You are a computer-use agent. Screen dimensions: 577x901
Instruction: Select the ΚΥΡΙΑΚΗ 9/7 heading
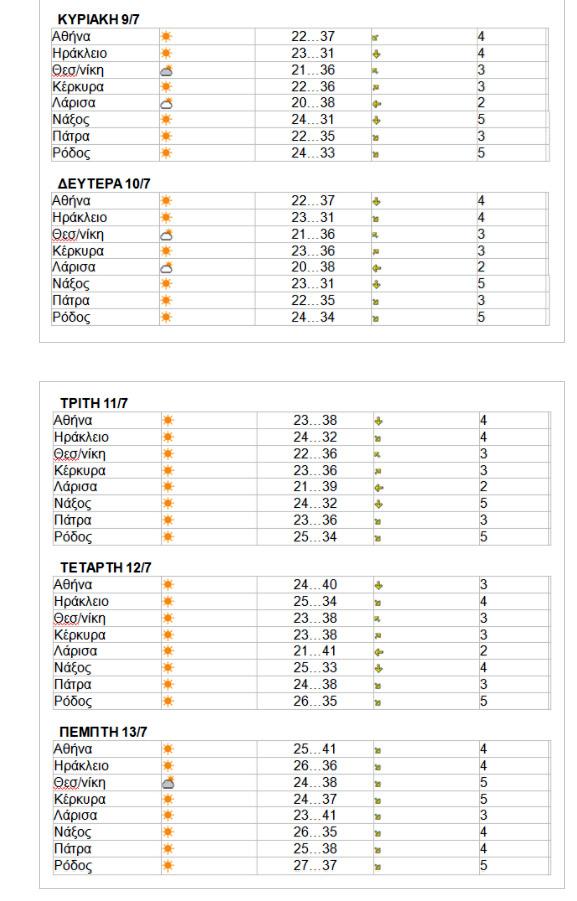tap(98, 20)
